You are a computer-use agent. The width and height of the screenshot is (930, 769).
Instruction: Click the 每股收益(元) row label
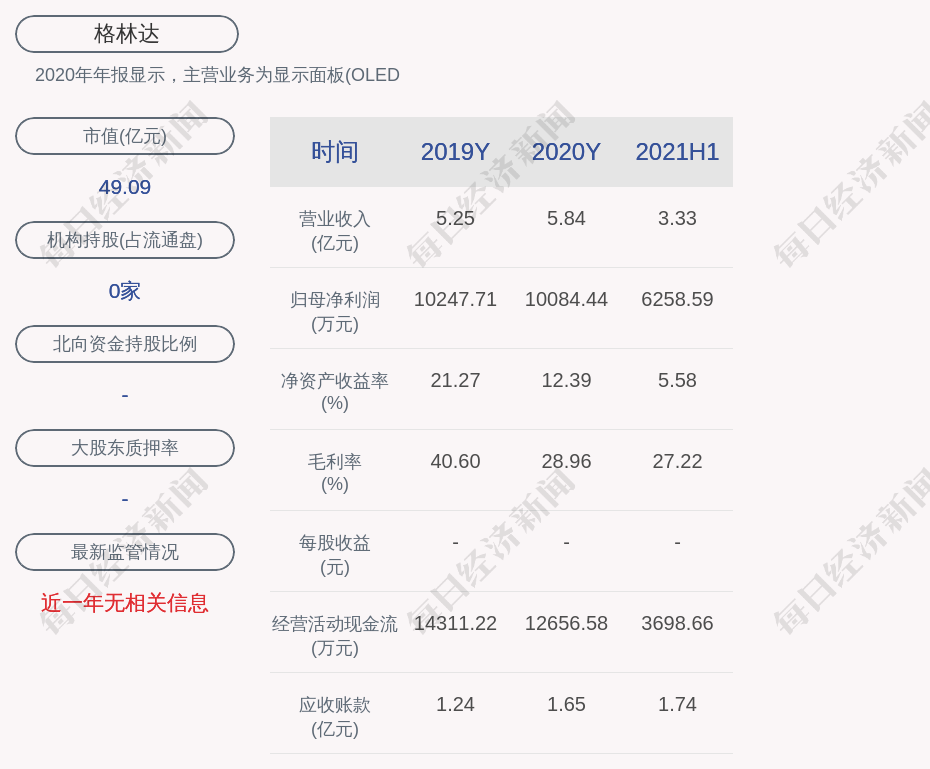335,555
